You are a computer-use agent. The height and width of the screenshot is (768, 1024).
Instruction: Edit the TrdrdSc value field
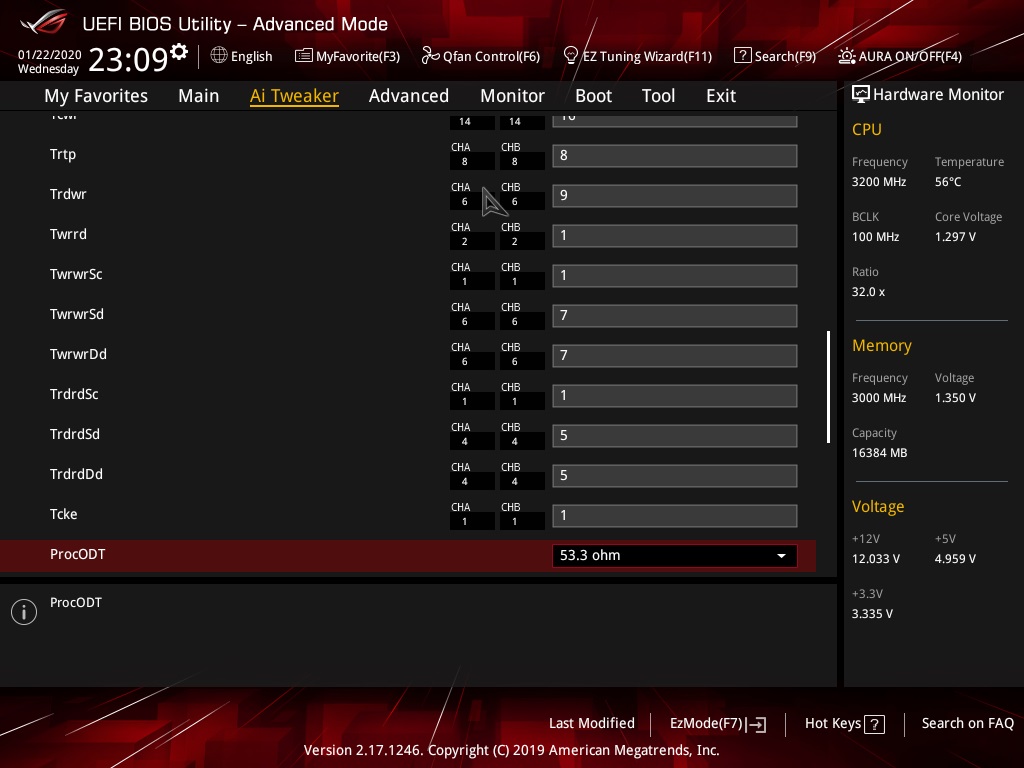tap(675, 396)
